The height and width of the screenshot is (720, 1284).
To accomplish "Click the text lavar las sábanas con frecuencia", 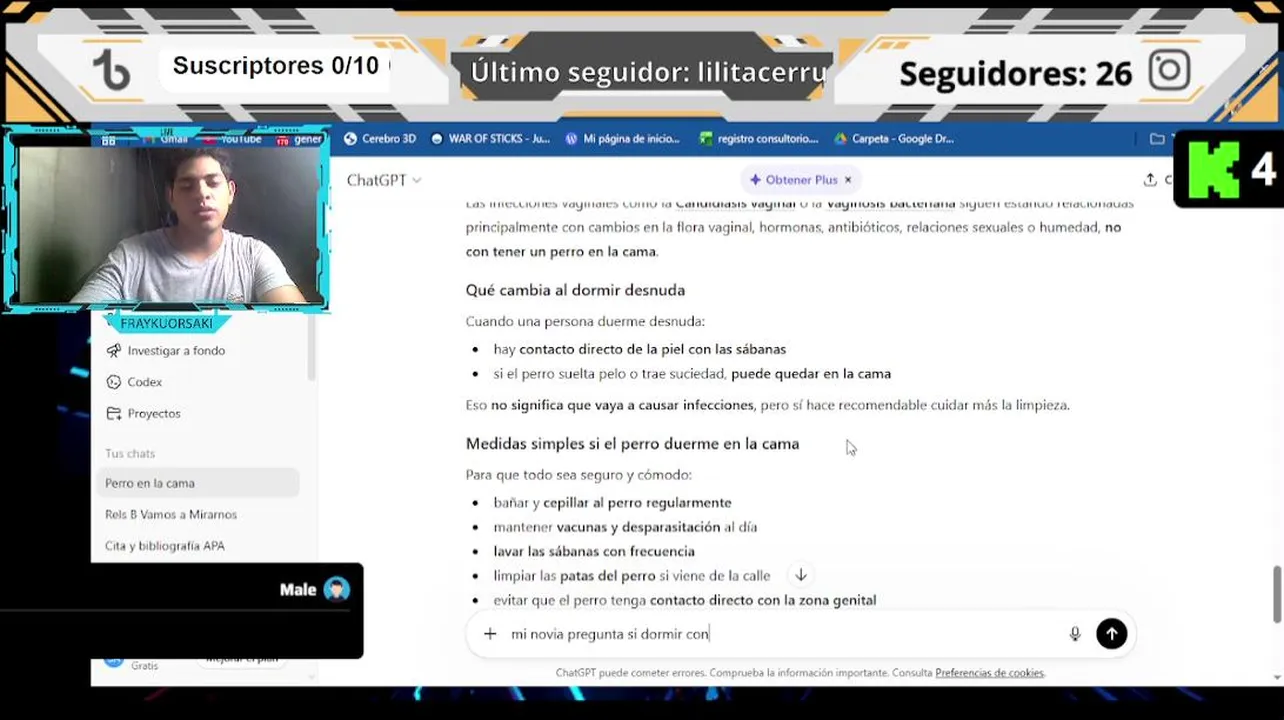I will pyautogui.click(x=594, y=551).
